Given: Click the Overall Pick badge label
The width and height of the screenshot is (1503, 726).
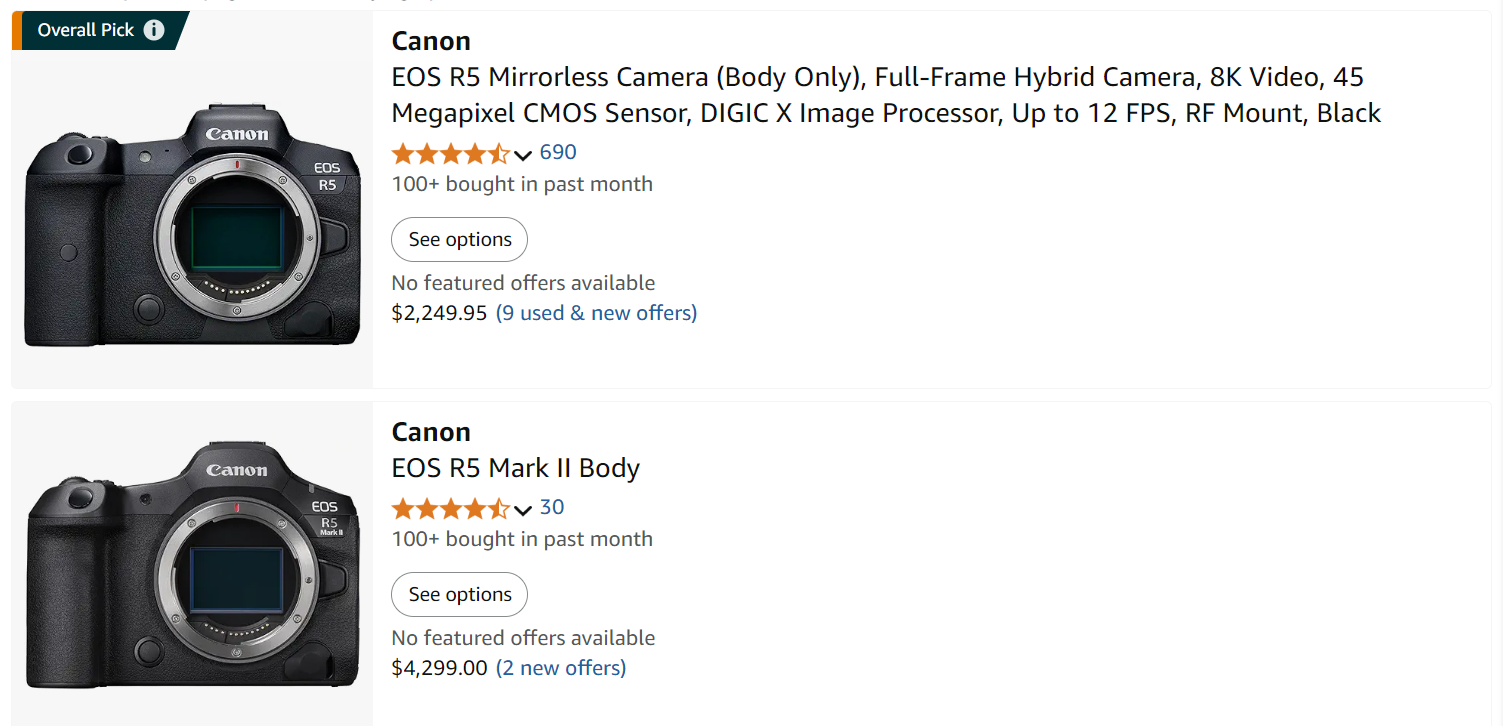Looking at the screenshot, I should point(86,30).
